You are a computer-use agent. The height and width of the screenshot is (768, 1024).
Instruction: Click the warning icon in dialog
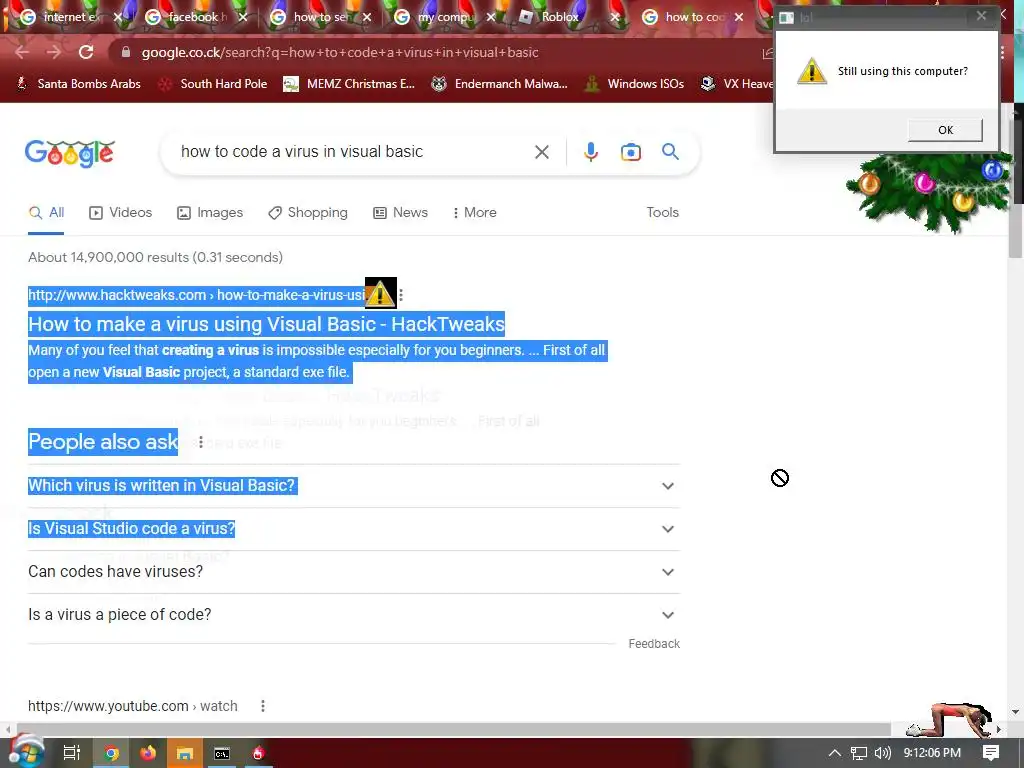pos(812,71)
